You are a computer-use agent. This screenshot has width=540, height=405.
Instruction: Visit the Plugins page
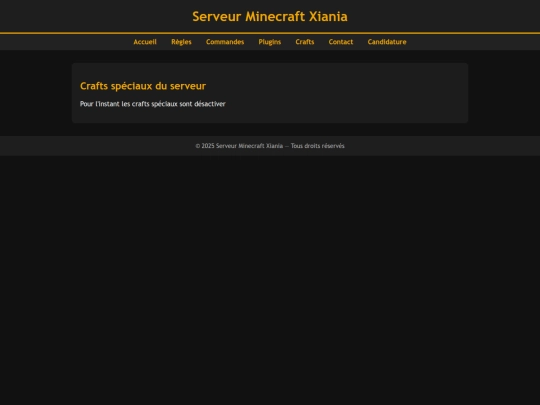(x=270, y=42)
